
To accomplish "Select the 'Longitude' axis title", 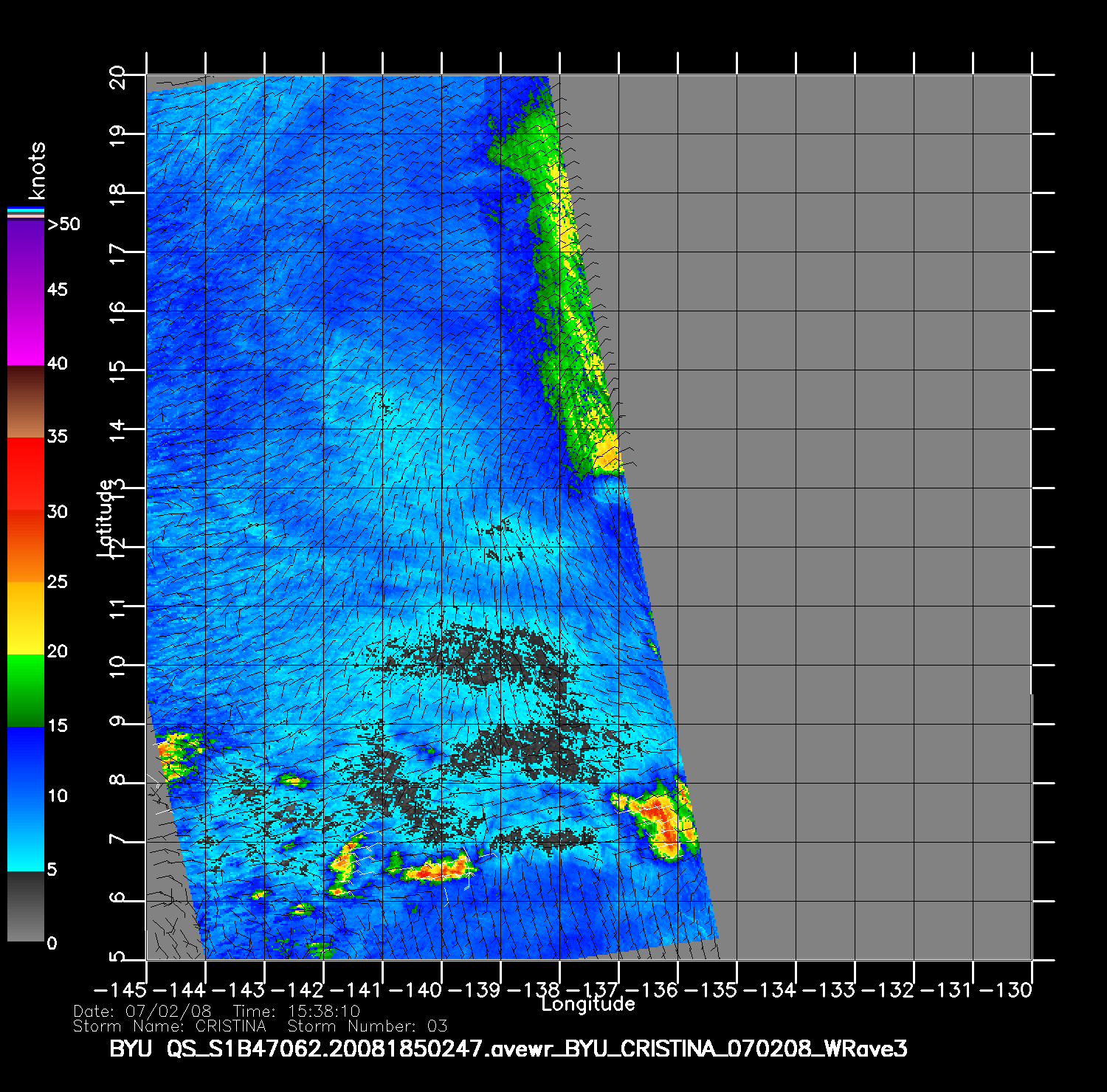I will point(588,1004).
